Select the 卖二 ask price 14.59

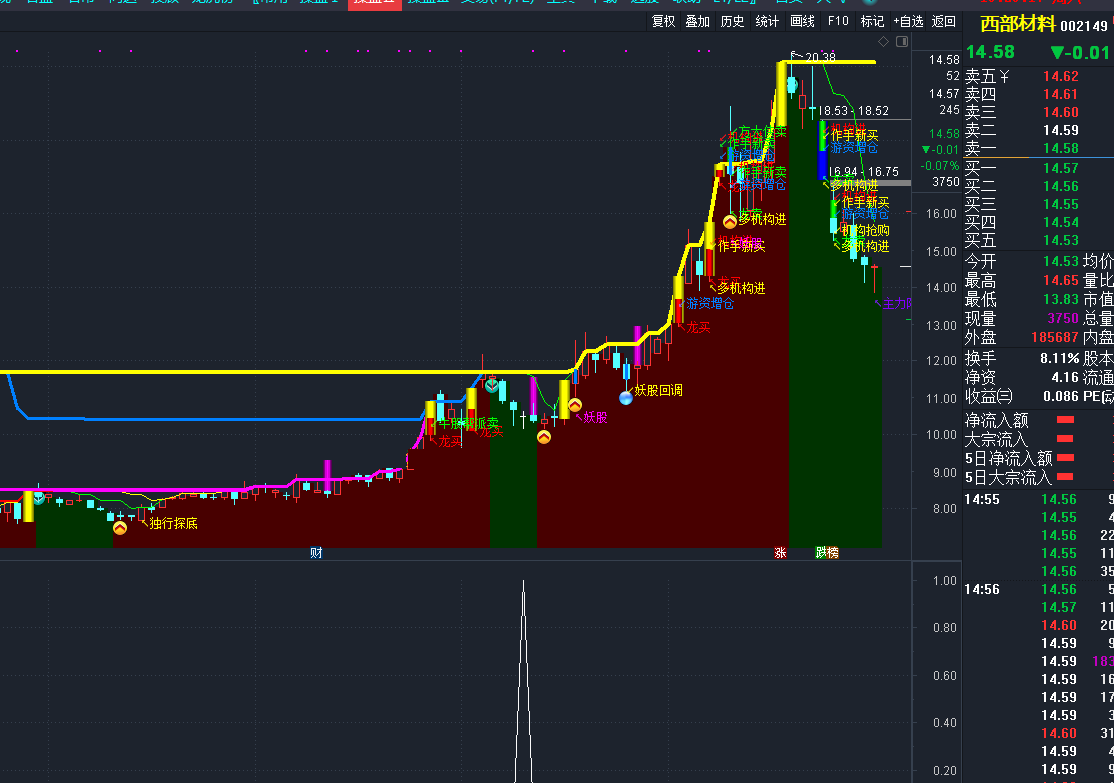click(x=1061, y=130)
